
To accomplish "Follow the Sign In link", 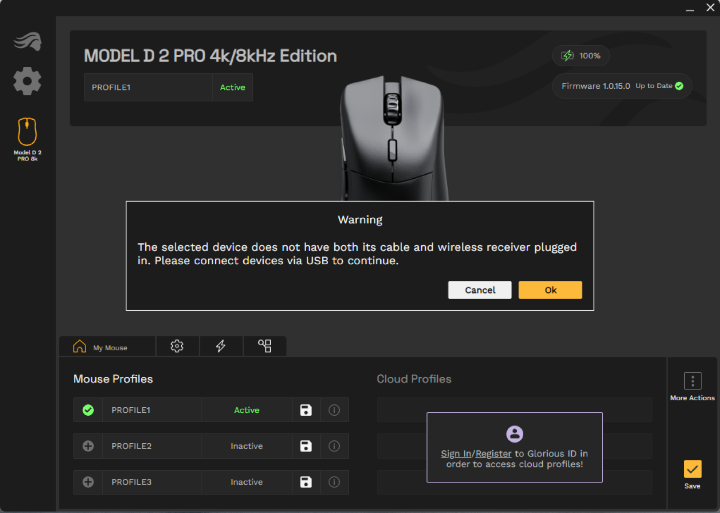I will [x=456, y=454].
